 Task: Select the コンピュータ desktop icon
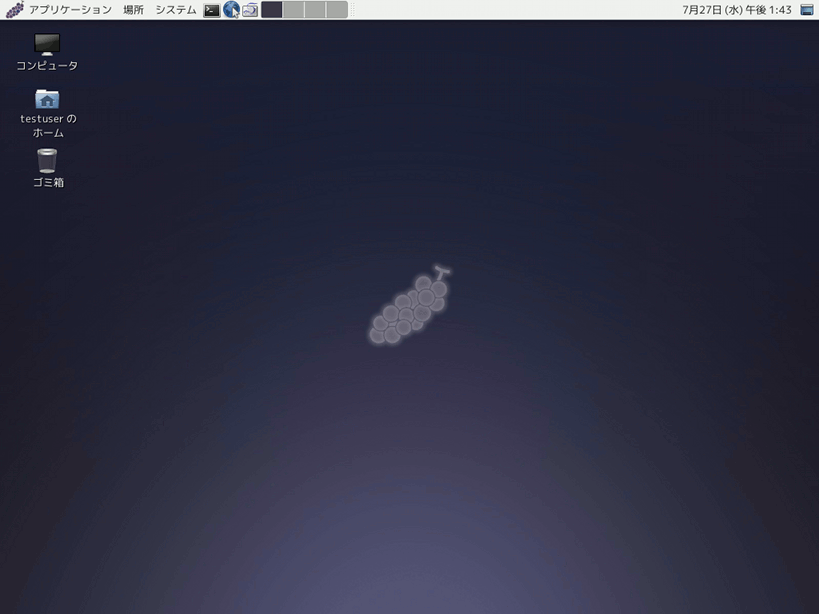pos(47,52)
